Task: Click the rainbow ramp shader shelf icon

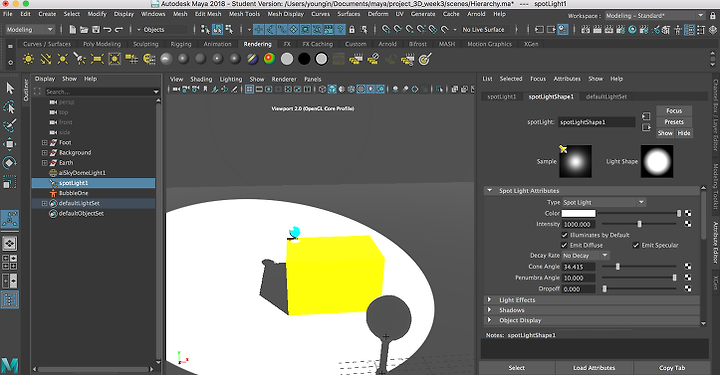Action: 270,59
